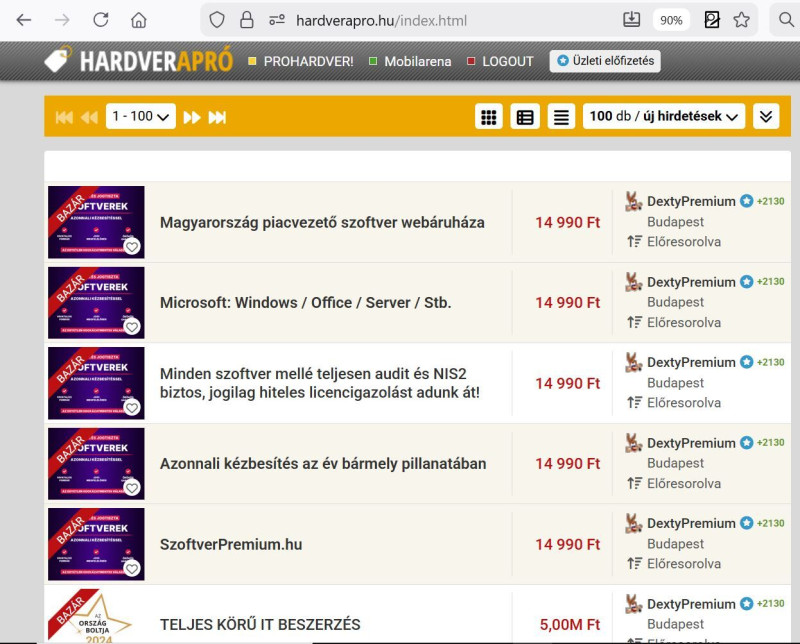
Task: Click +2130 rating in Minden szoftver row
Action: (x=770, y=362)
